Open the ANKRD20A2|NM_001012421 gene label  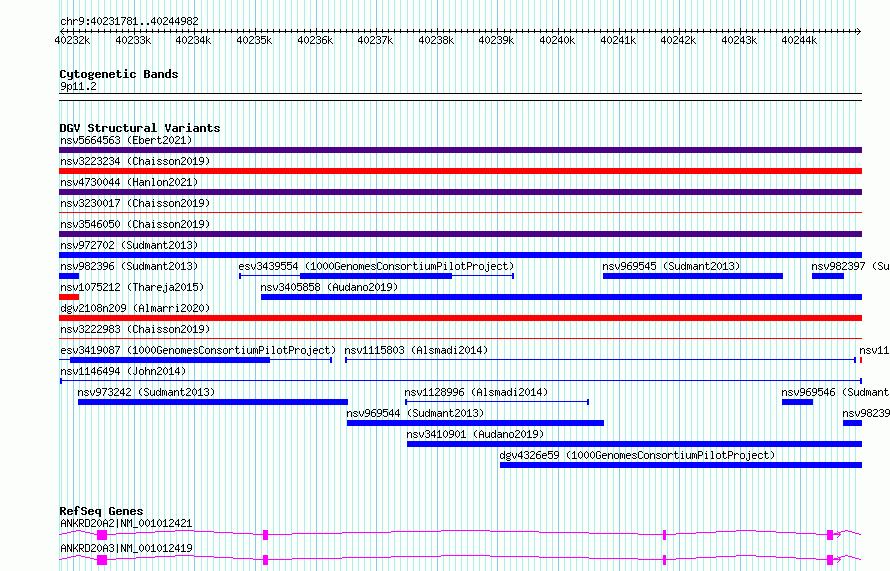point(126,523)
